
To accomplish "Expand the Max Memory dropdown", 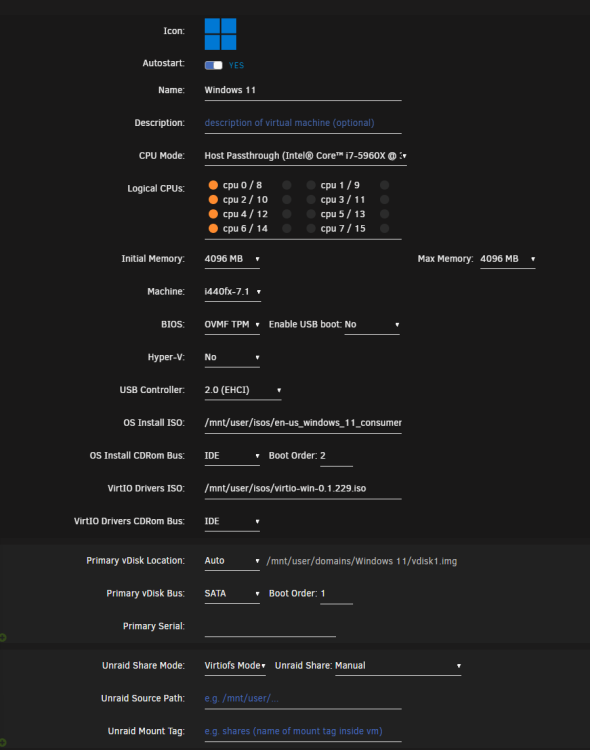I will (508, 259).
